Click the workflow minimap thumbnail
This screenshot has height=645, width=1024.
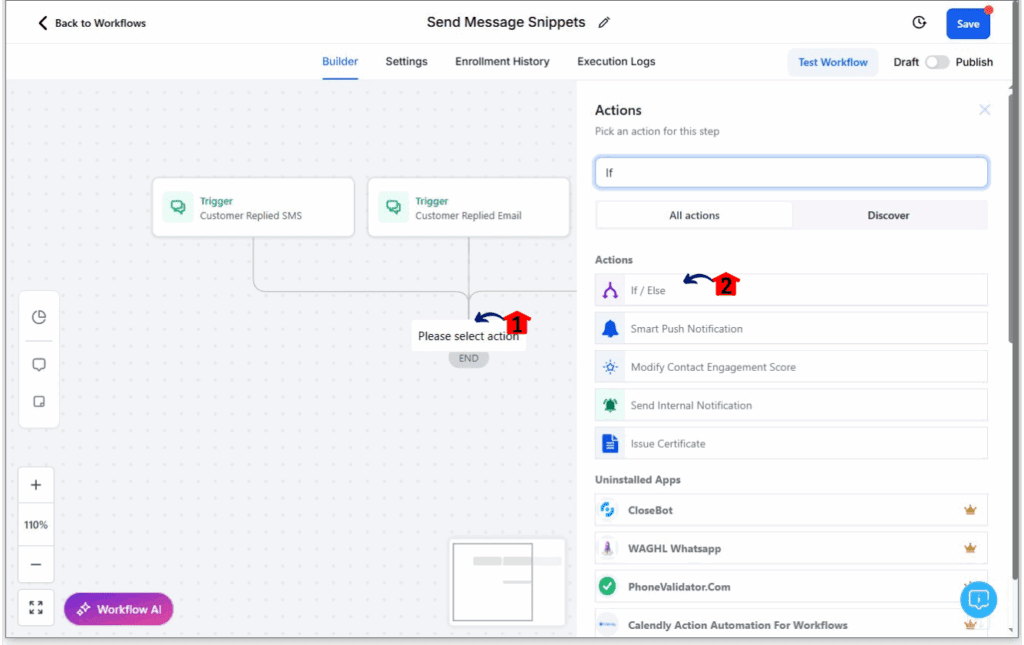pos(507,581)
